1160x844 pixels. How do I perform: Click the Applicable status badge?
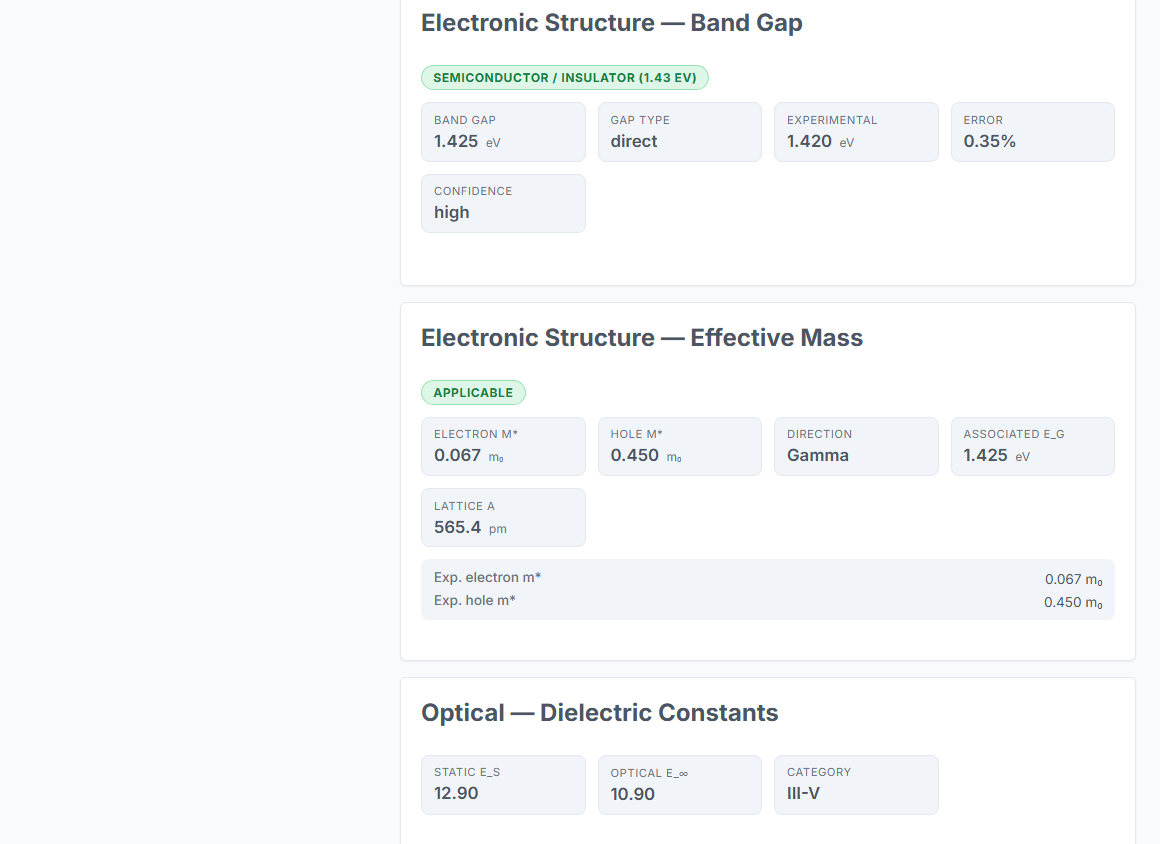point(473,393)
